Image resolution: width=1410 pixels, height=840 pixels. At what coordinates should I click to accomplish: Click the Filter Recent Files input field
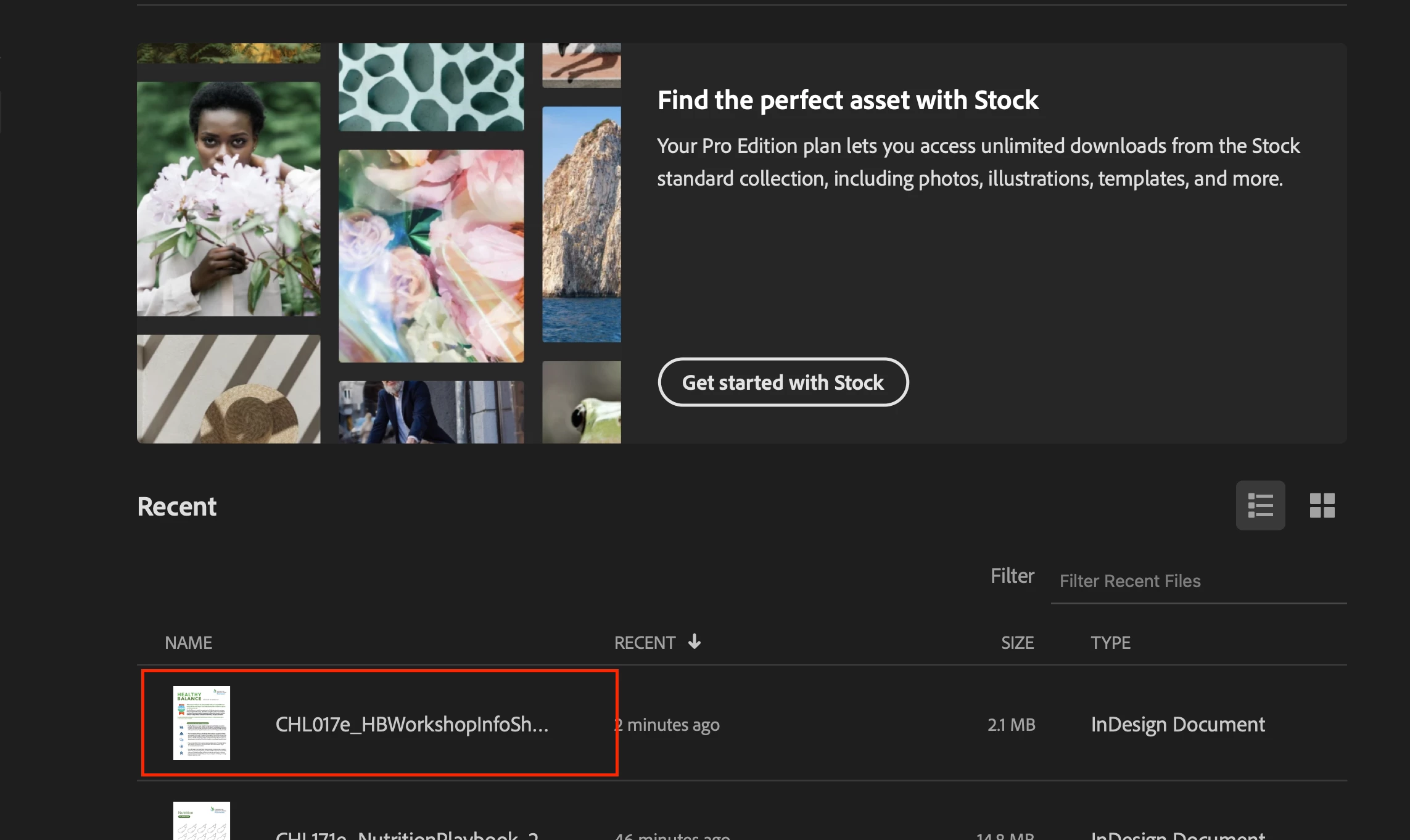(x=1197, y=581)
